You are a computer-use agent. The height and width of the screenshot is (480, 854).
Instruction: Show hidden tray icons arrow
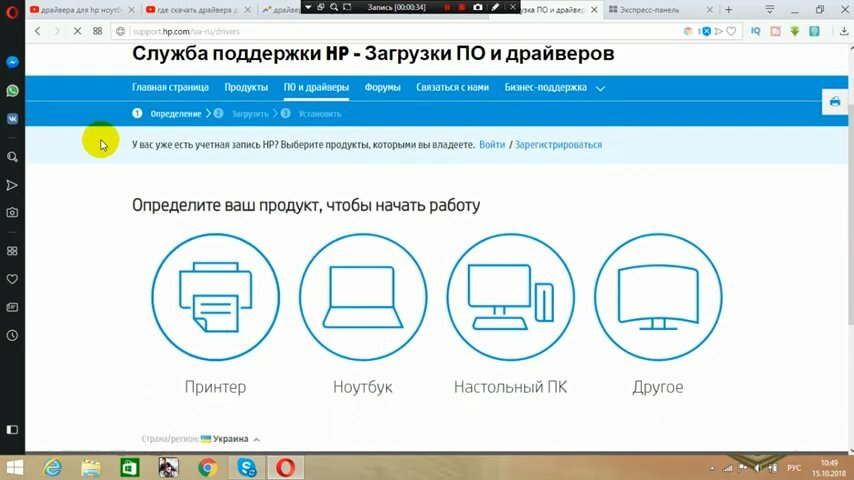(x=712, y=468)
